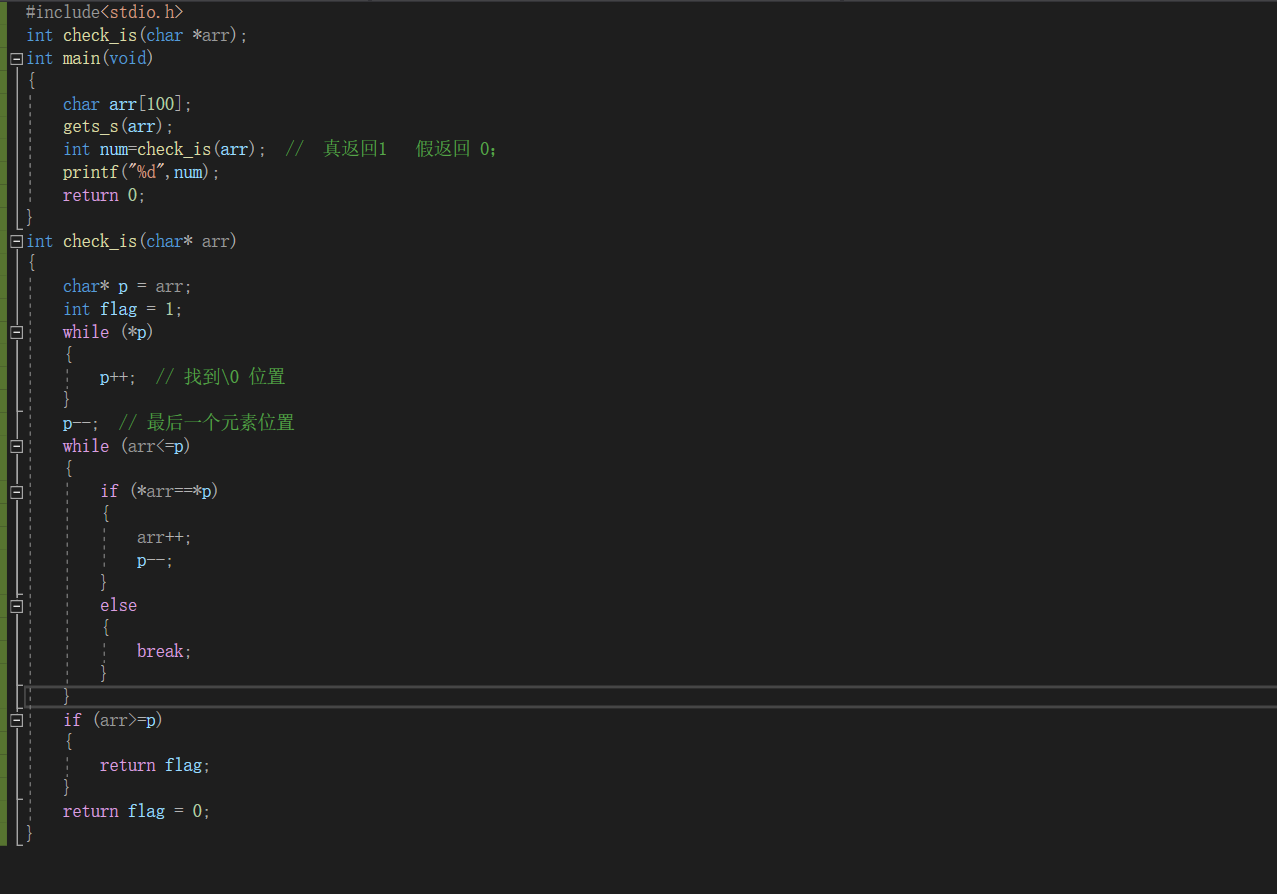Collapse the check_is function definition

(16, 242)
